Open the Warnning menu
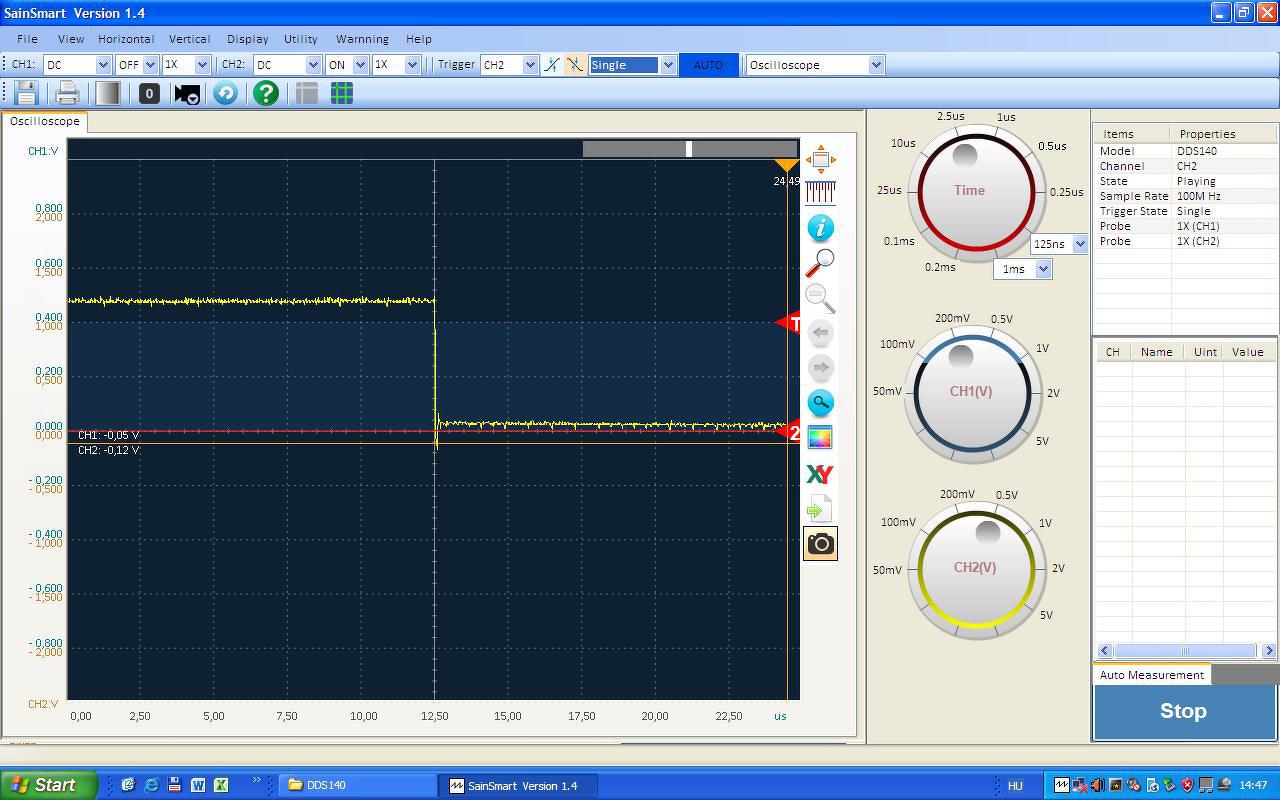The width and height of the screenshot is (1280, 800). click(362, 39)
